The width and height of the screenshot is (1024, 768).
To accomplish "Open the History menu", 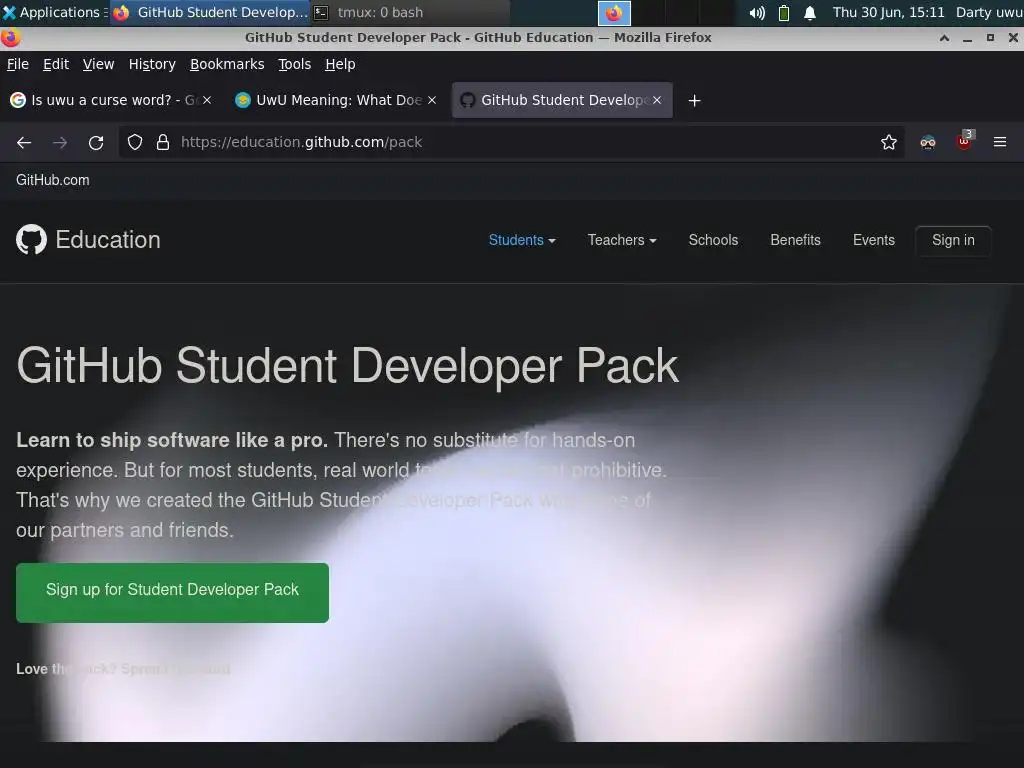I will [x=152, y=64].
